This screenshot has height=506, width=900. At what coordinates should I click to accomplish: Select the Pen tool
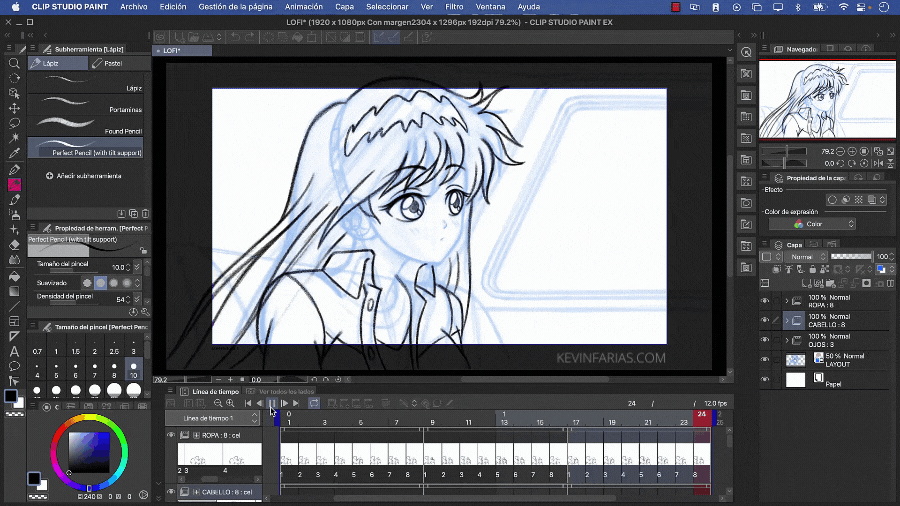14,170
